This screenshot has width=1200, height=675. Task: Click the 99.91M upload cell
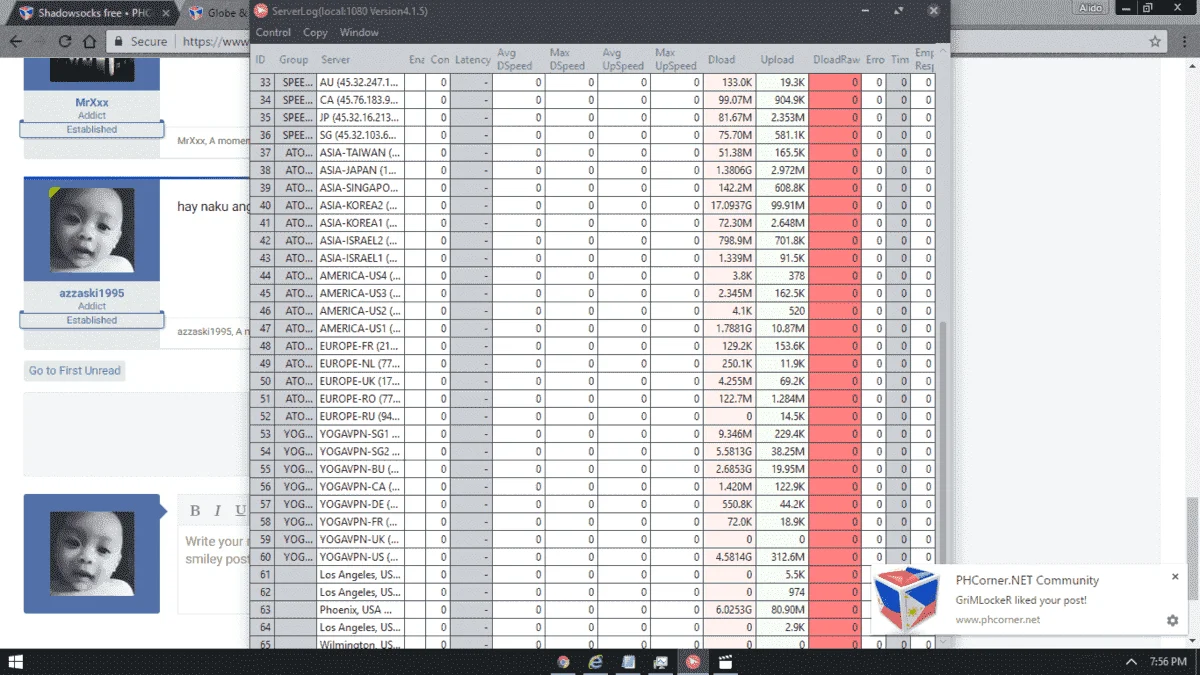coord(782,205)
